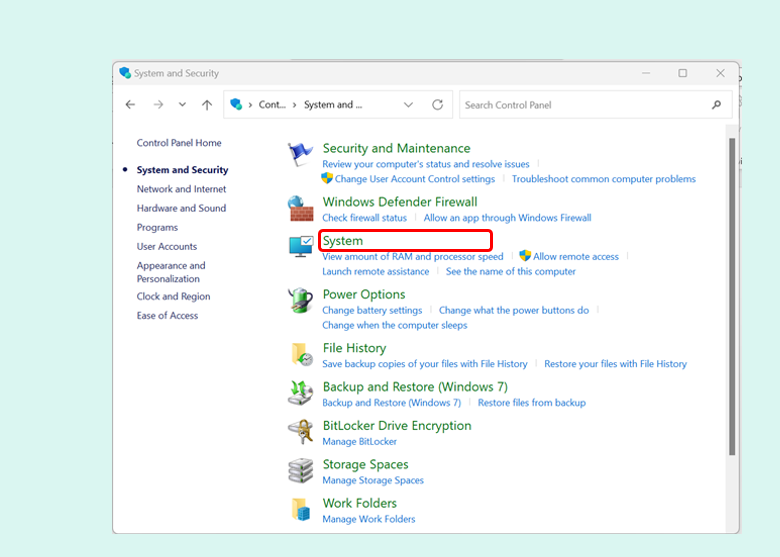This screenshot has width=780, height=557.
Task: Click the Backup and Restore drive icon
Action: pos(300,393)
